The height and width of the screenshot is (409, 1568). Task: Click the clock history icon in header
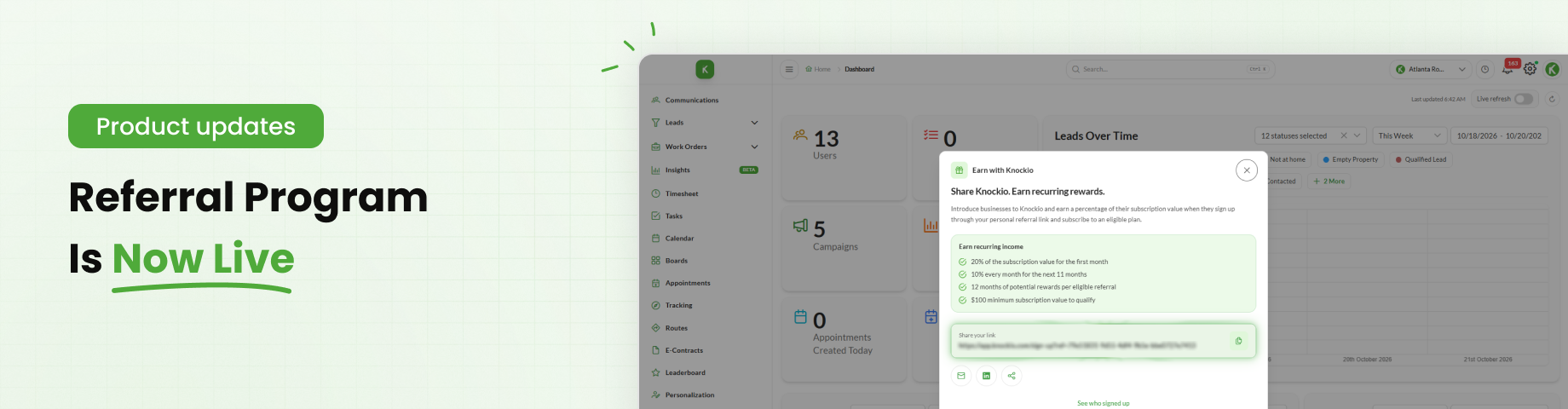coord(1484,69)
